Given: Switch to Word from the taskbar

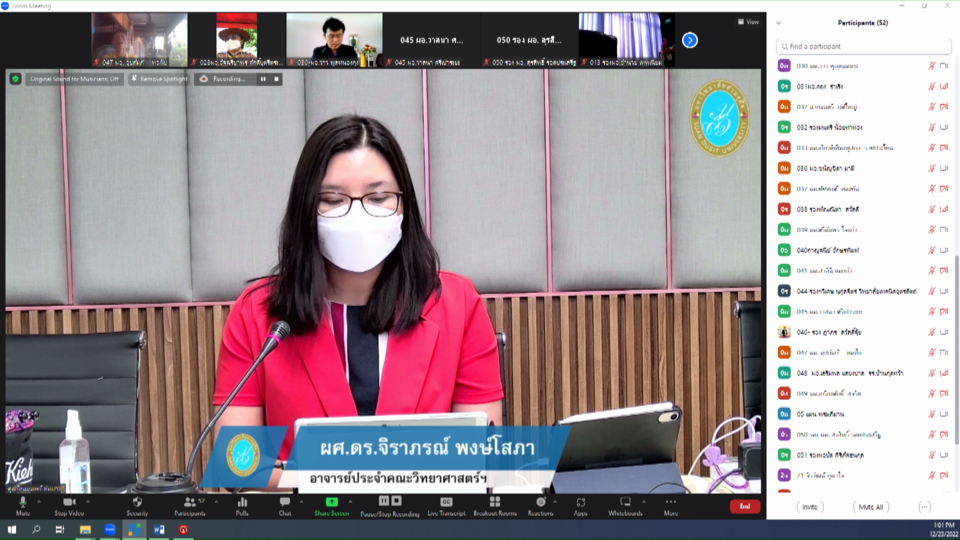Looking at the screenshot, I should coord(159,530).
